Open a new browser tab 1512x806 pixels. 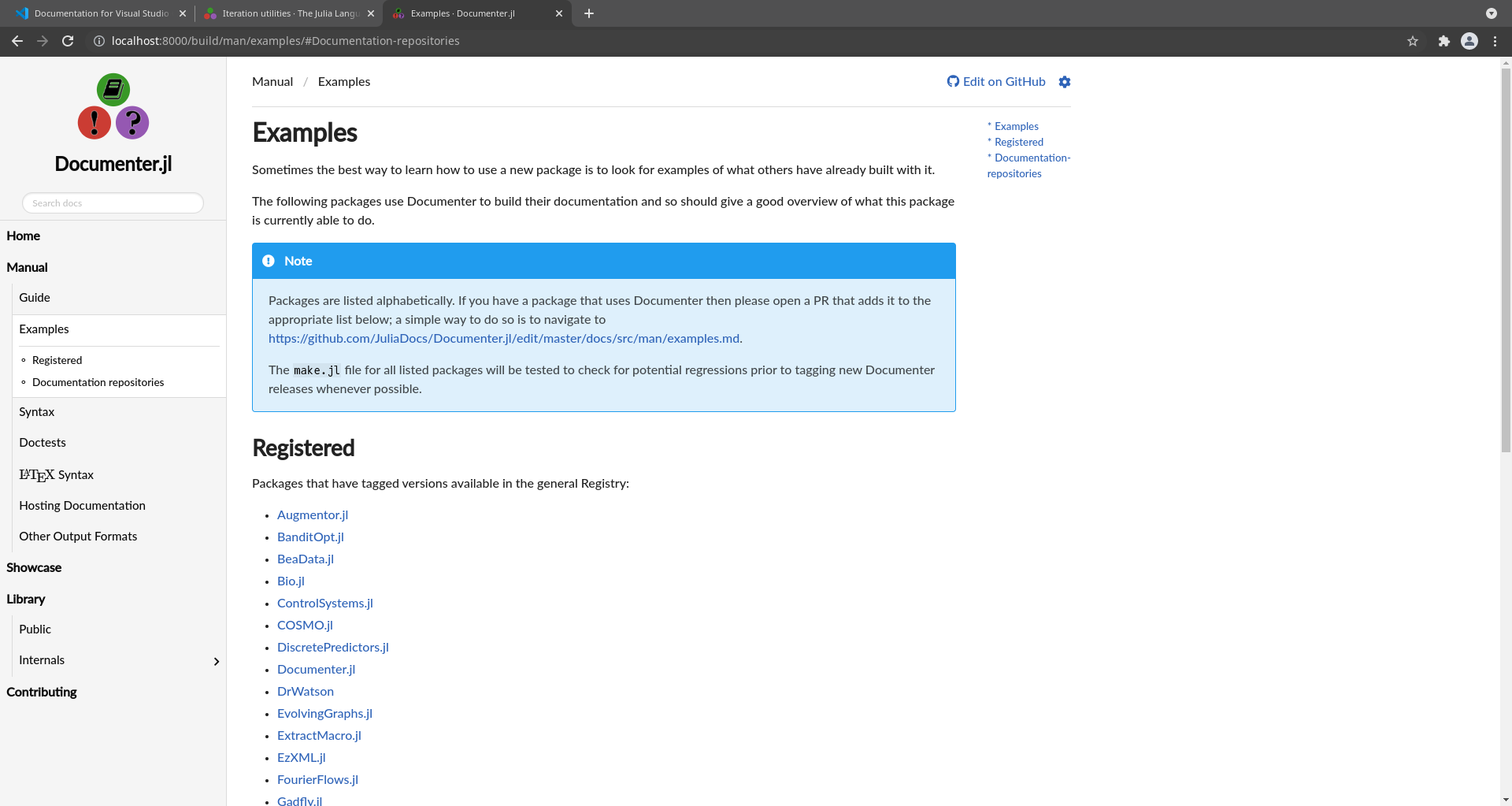point(589,13)
